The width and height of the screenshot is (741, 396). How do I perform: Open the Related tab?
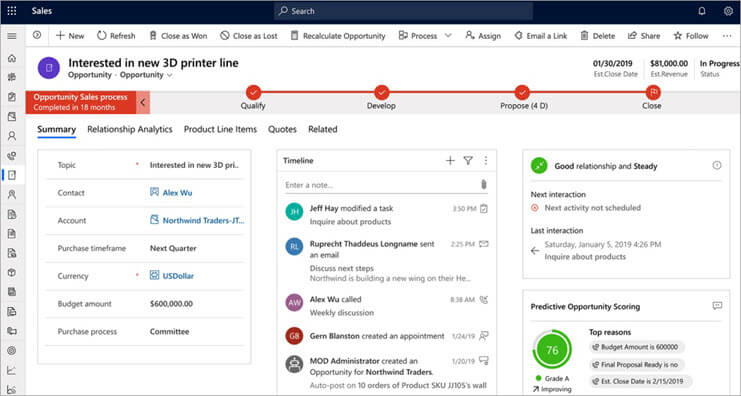pos(323,129)
